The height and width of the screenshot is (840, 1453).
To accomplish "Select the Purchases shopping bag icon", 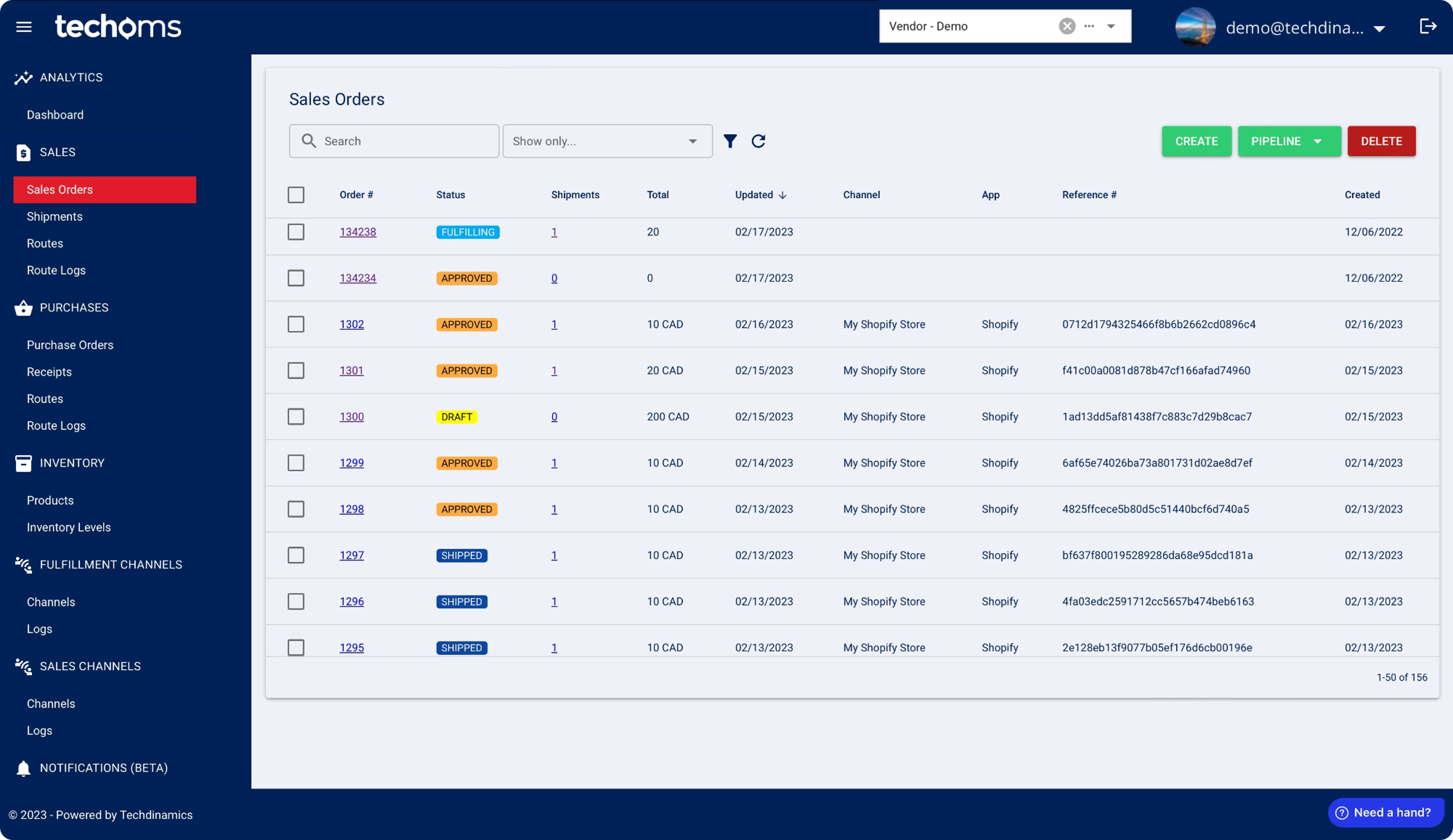I will pos(23,307).
